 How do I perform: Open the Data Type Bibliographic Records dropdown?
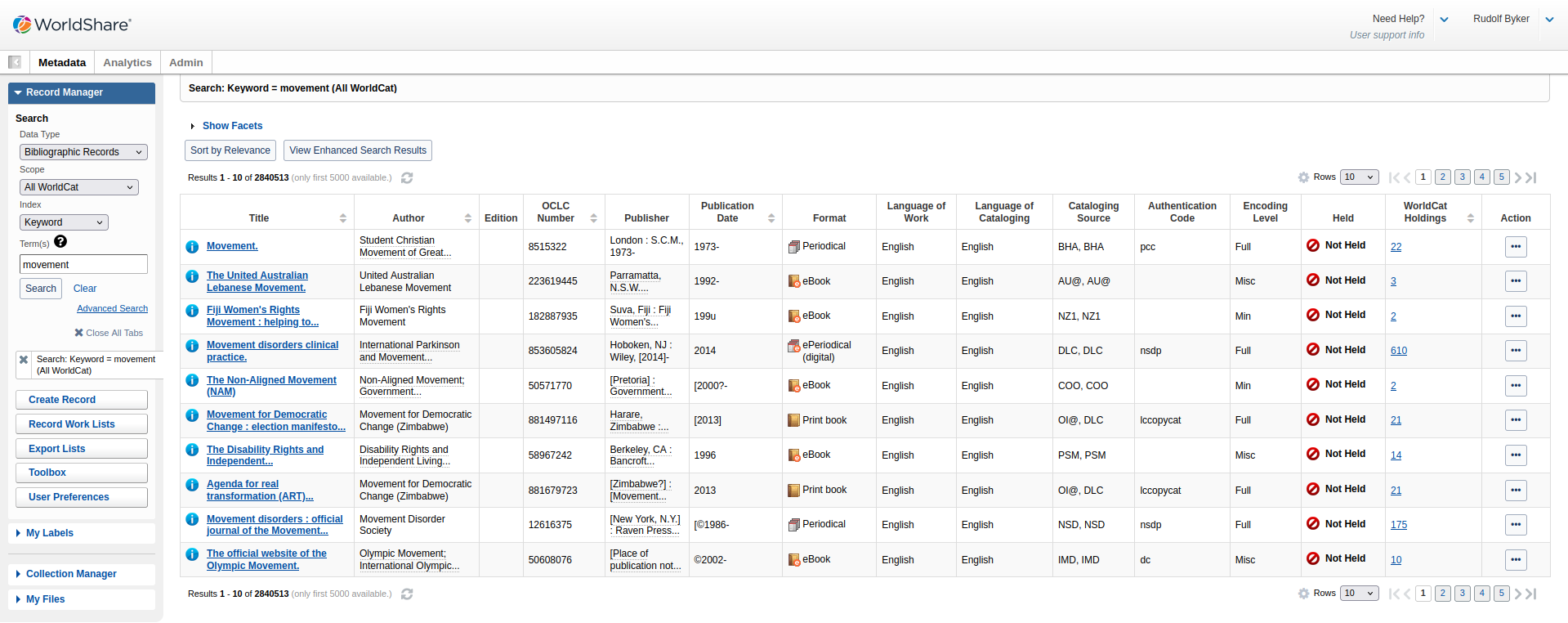point(83,152)
